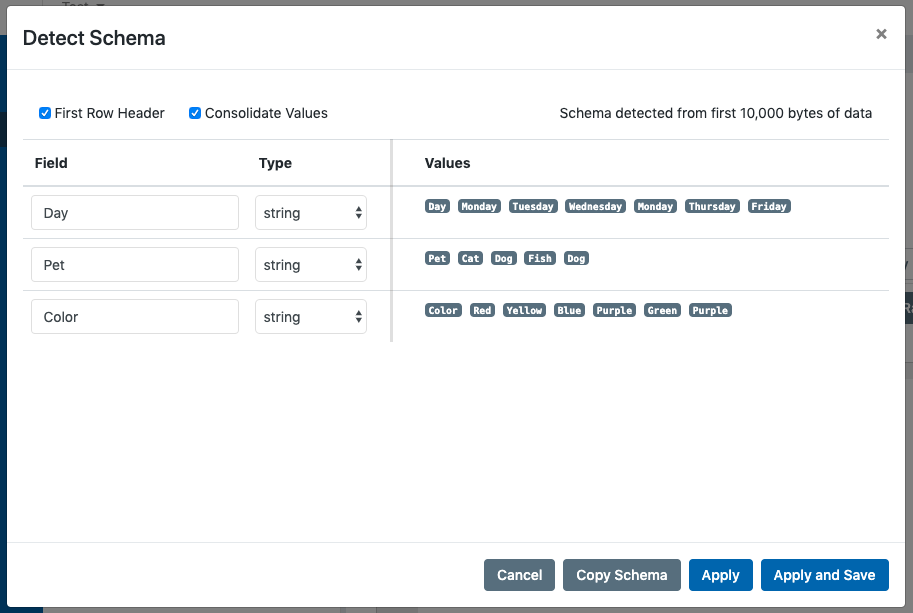Viewport: 913px width, 613px height.
Task: Open the type dropdown for the Color field
Action: 311,316
